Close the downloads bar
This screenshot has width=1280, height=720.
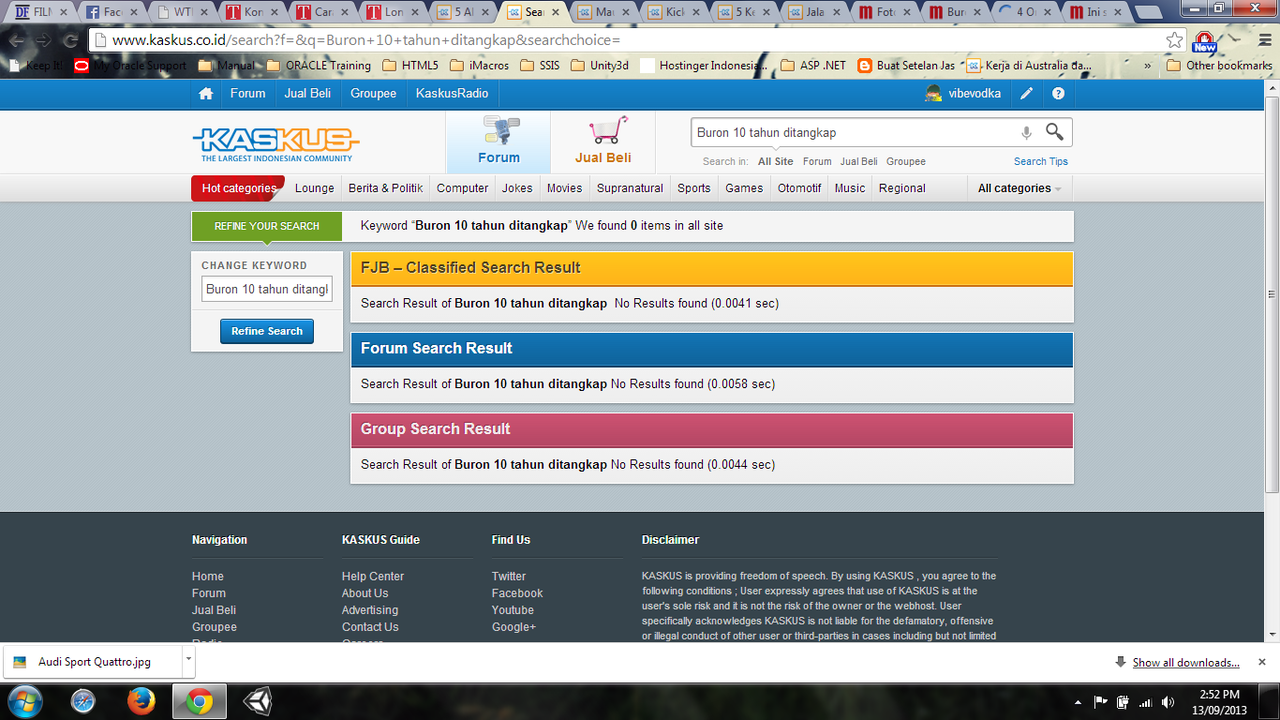point(1261,662)
